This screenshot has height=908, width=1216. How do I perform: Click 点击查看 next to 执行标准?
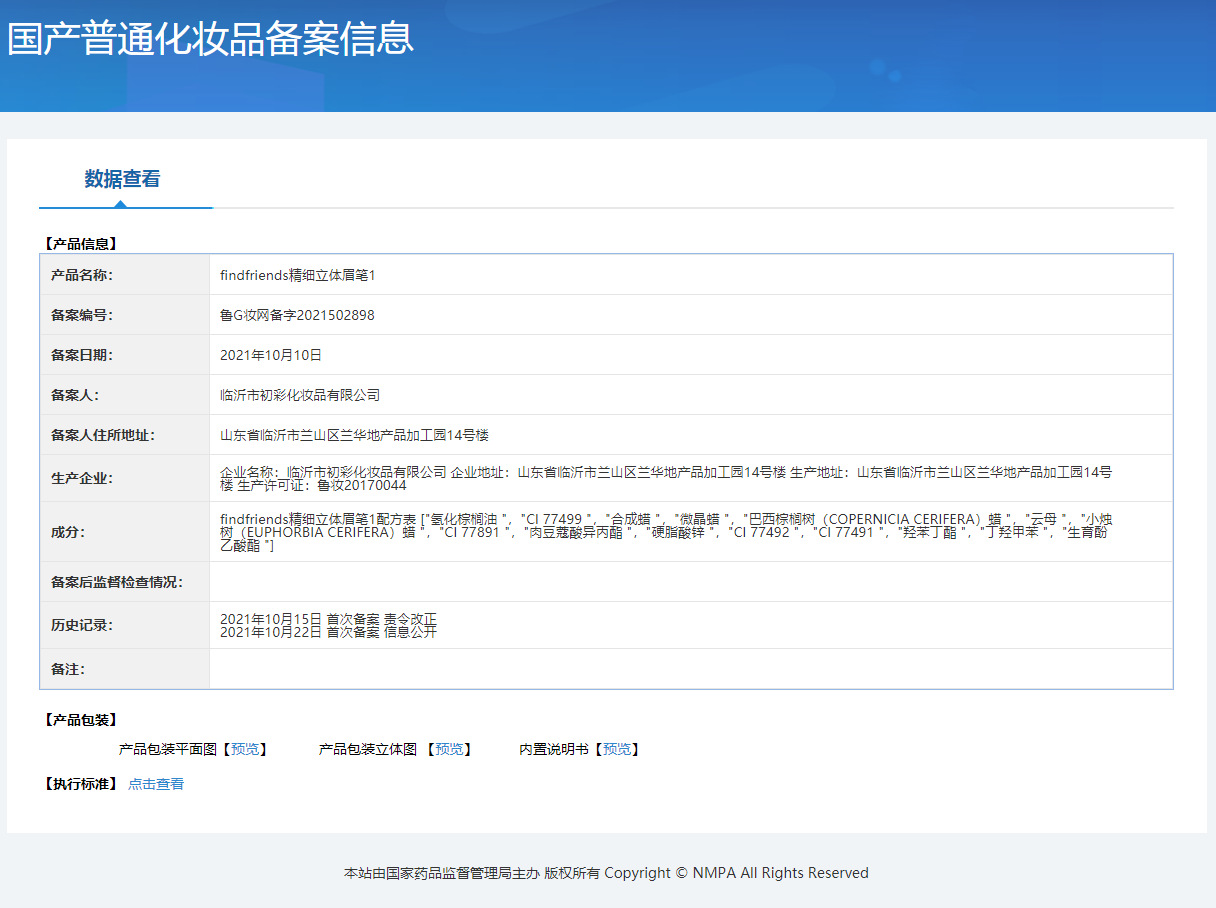tap(156, 784)
